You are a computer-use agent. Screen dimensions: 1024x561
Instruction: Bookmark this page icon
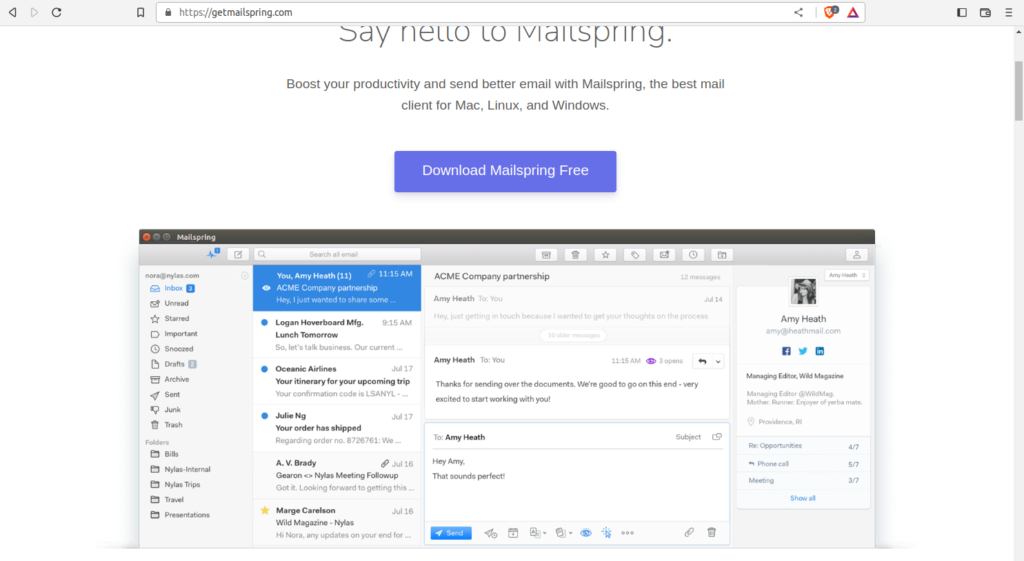tap(140, 12)
